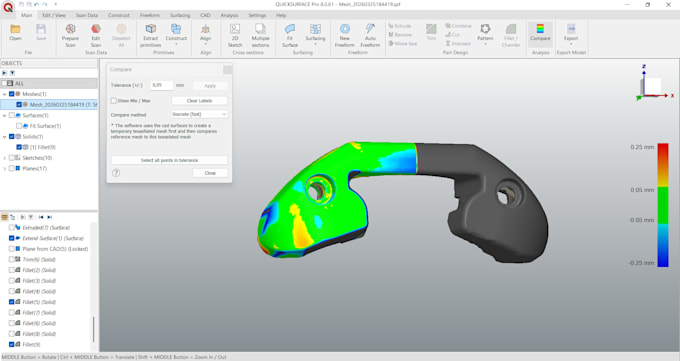Image resolution: width=680 pixels, height=361 pixels.
Task: Check the Planes(17) checkbox
Action: click(12, 168)
